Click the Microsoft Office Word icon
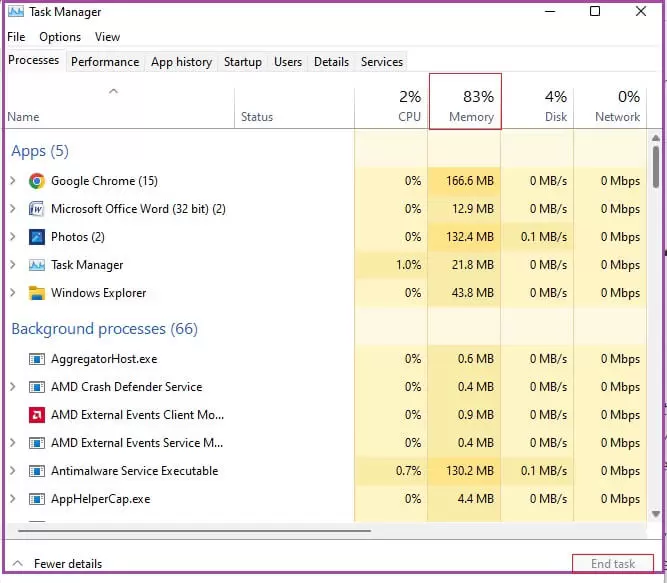The image size is (667, 583). coord(37,209)
